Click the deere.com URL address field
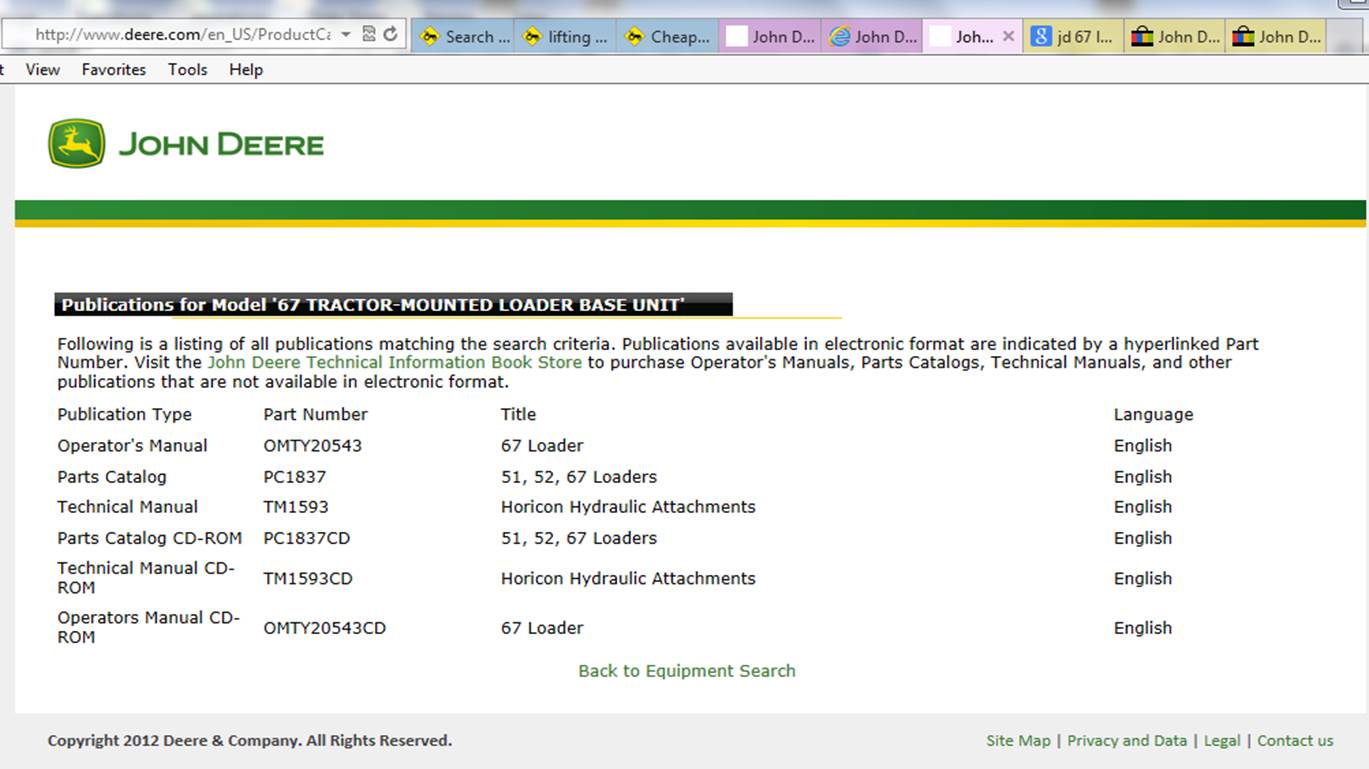The width and height of the screenshot is (1369, 769). [182, 34]
